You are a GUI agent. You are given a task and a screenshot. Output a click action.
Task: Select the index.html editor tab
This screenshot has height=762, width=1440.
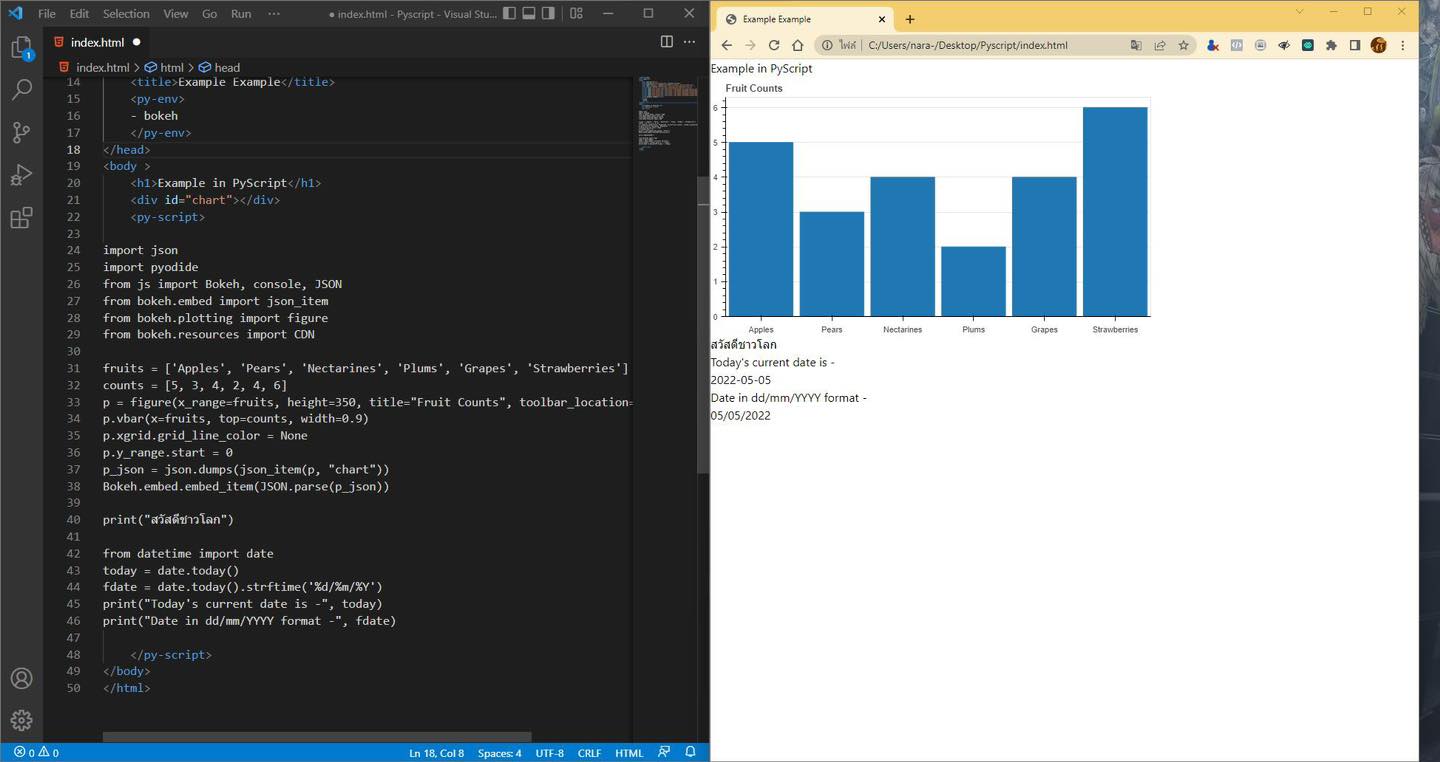(97, 42)
